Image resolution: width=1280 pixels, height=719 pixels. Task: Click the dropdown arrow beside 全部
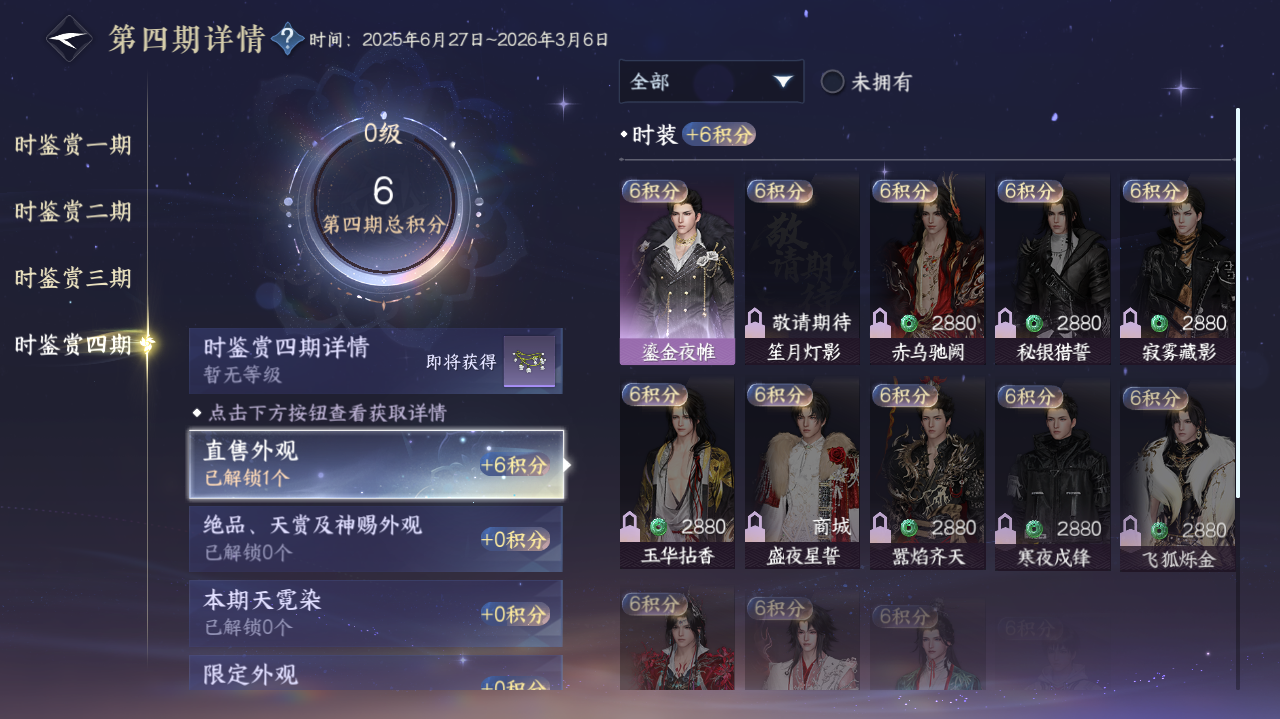pyautogui.click(x=783, y=81)
